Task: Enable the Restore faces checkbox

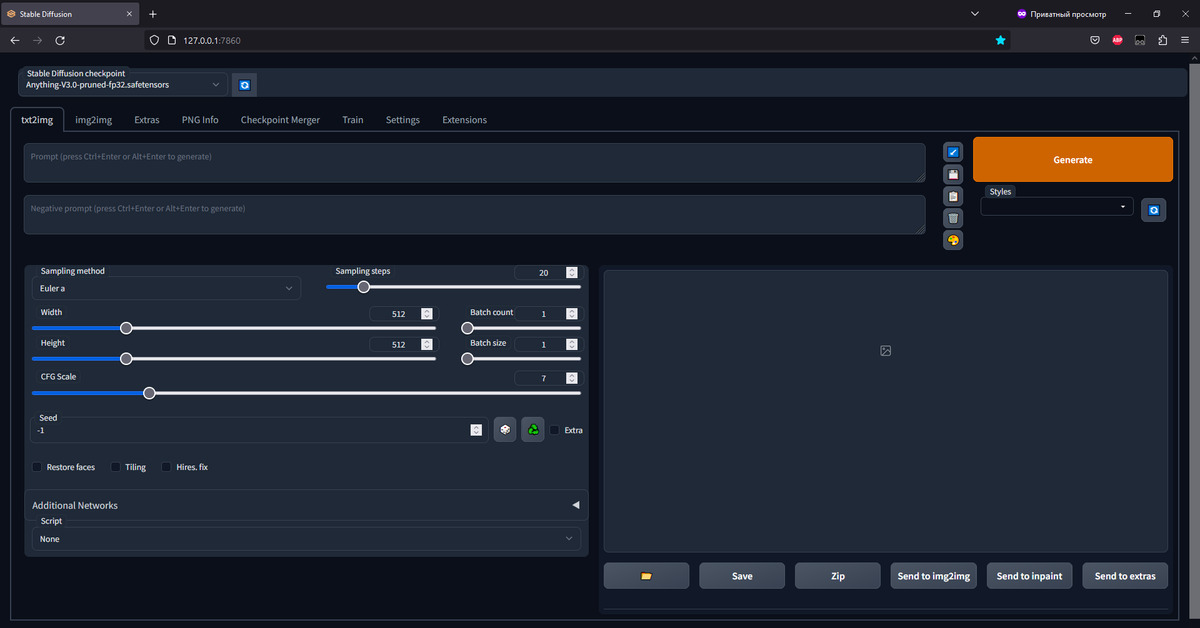Action: coord(38,467)
